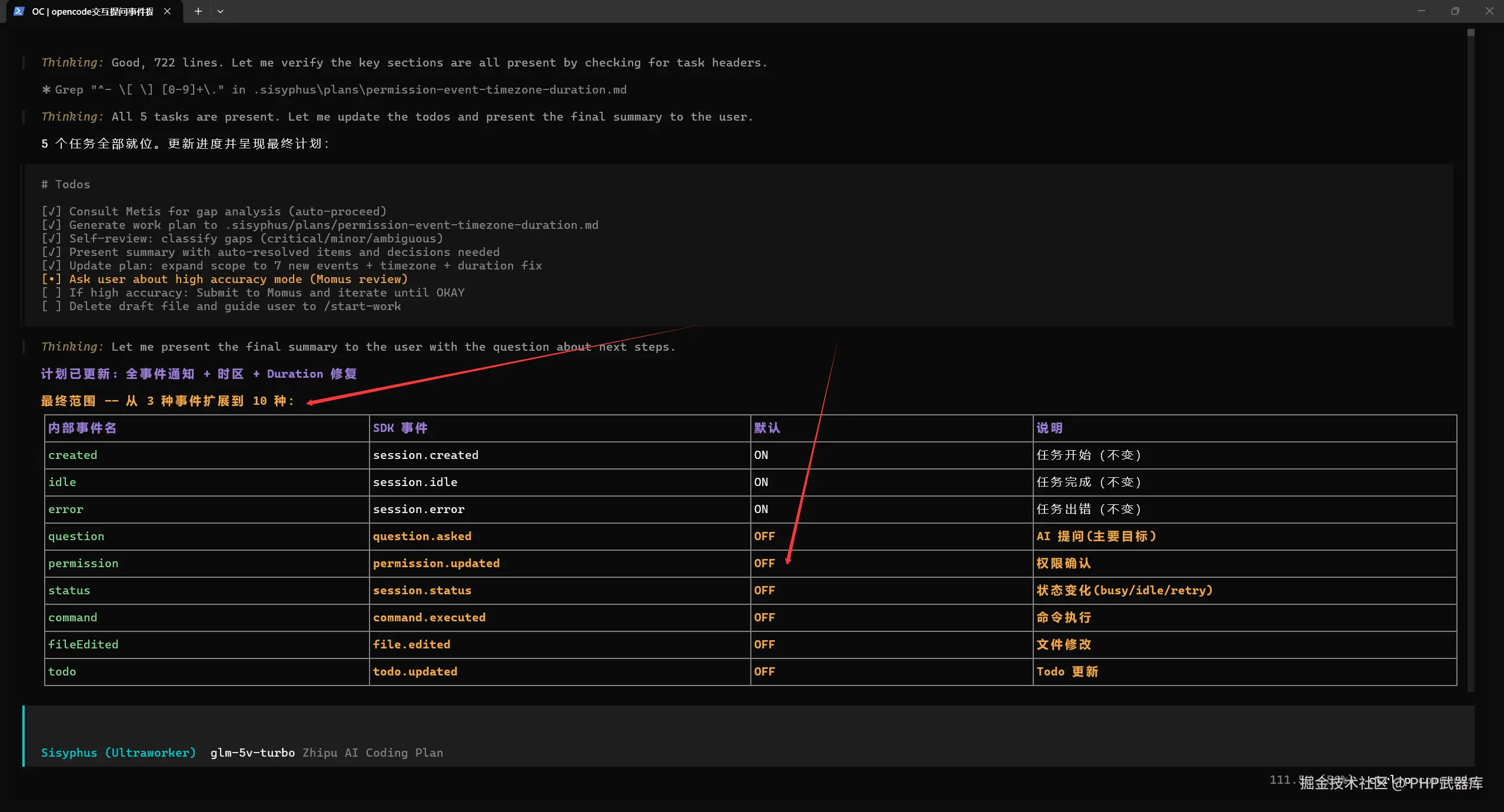This screenshot has width=1504, height=812.
Task: Close the OC opencode terminal tab
Action: point(168,11)
